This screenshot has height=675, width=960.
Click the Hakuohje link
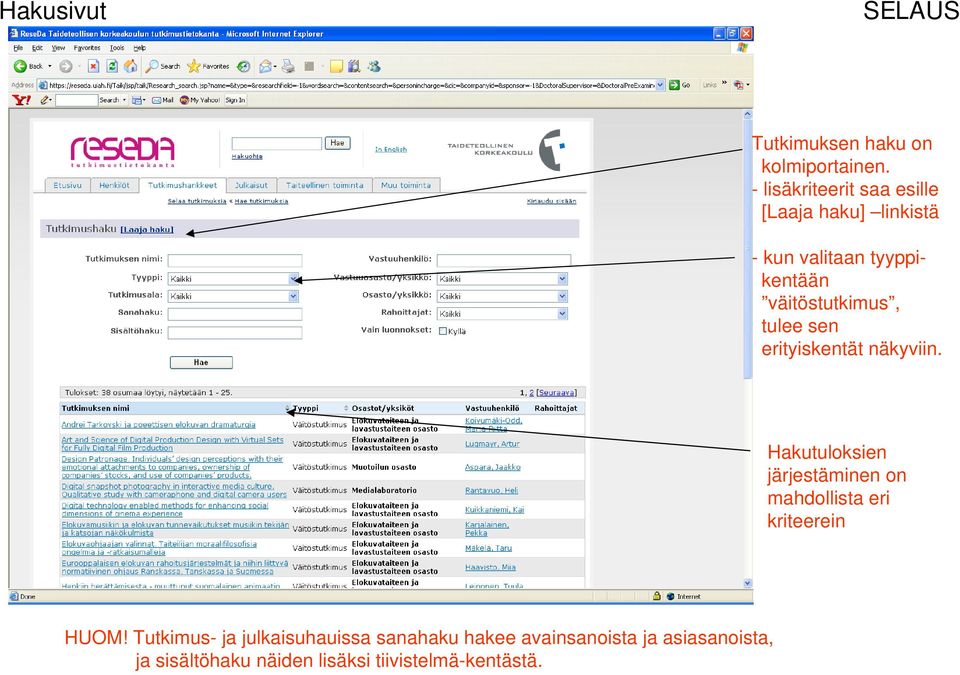pyautogui.click(x=247, y=156)
